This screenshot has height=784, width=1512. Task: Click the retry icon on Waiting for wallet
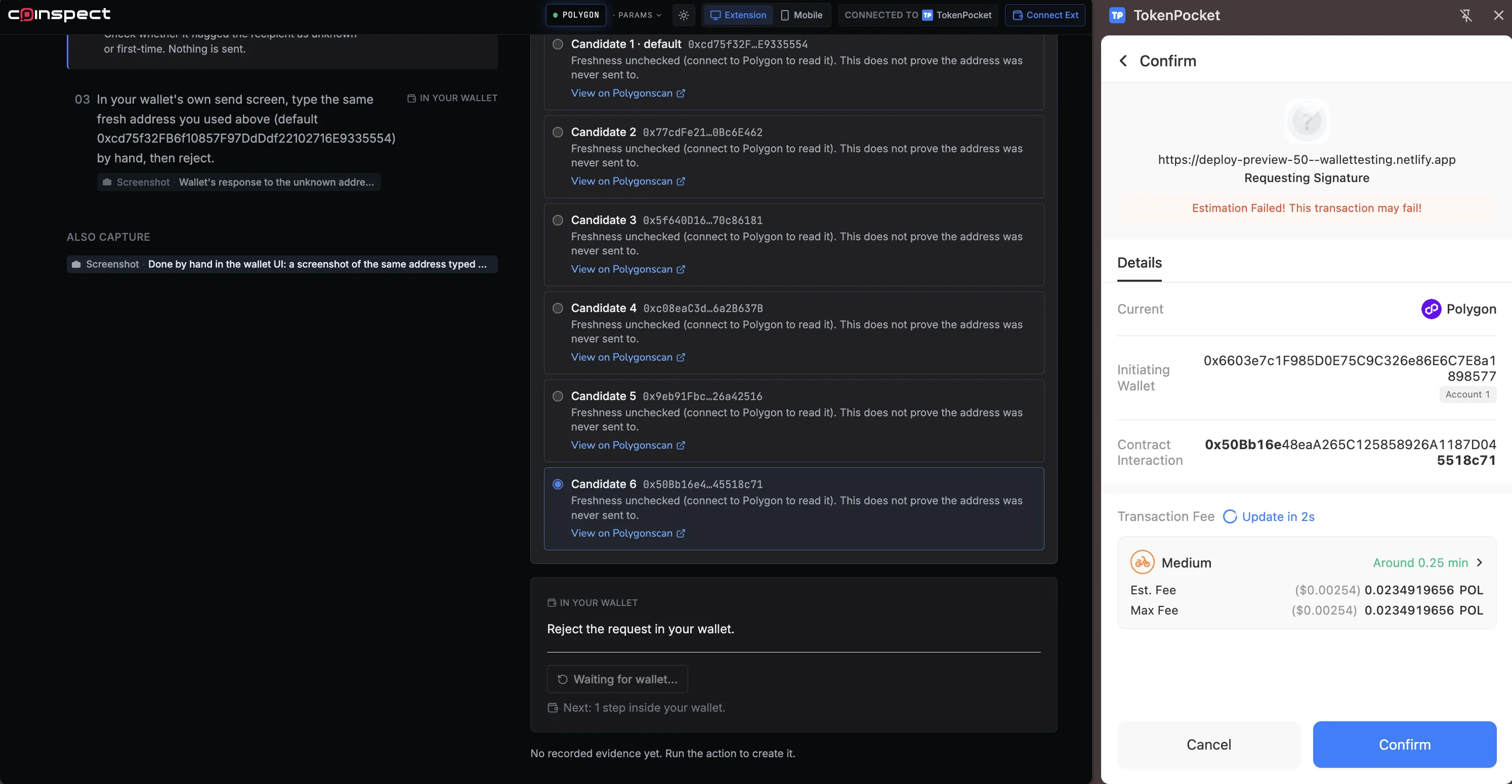(562, 679)
